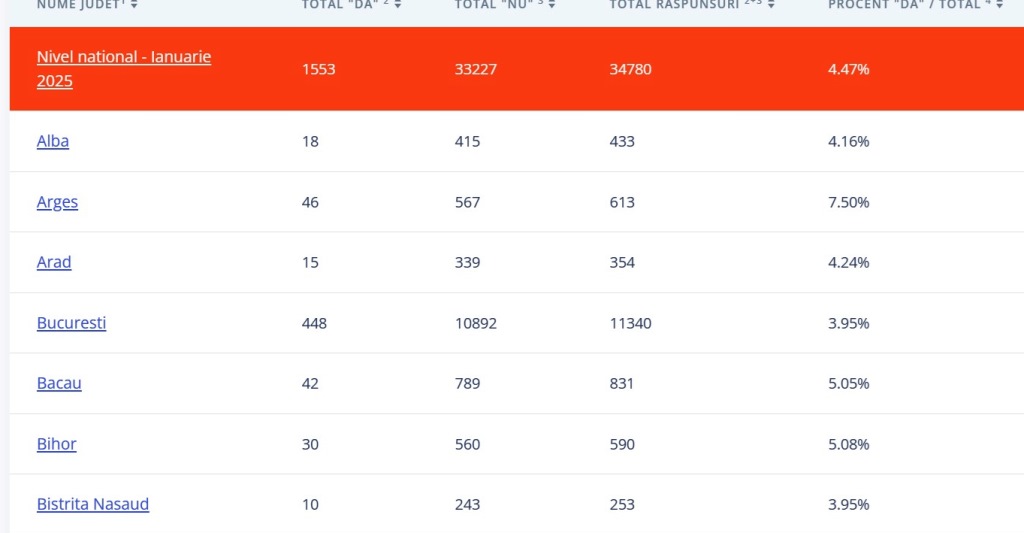The width and height of the screenshot is (1024, 533).
Task: Open the Bucuresti link
Action: tap(71, 323)
